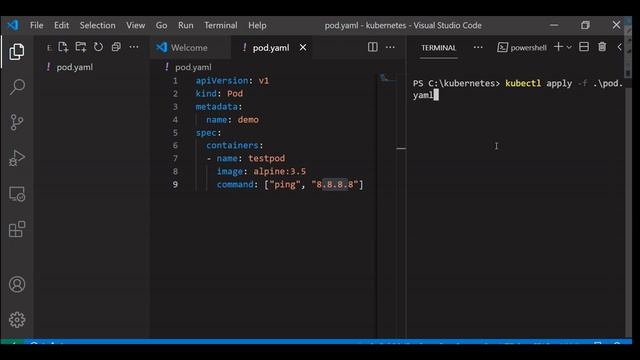Click the 'containers' key on line 6
The image size is (640, 360).
coord(232,145)
